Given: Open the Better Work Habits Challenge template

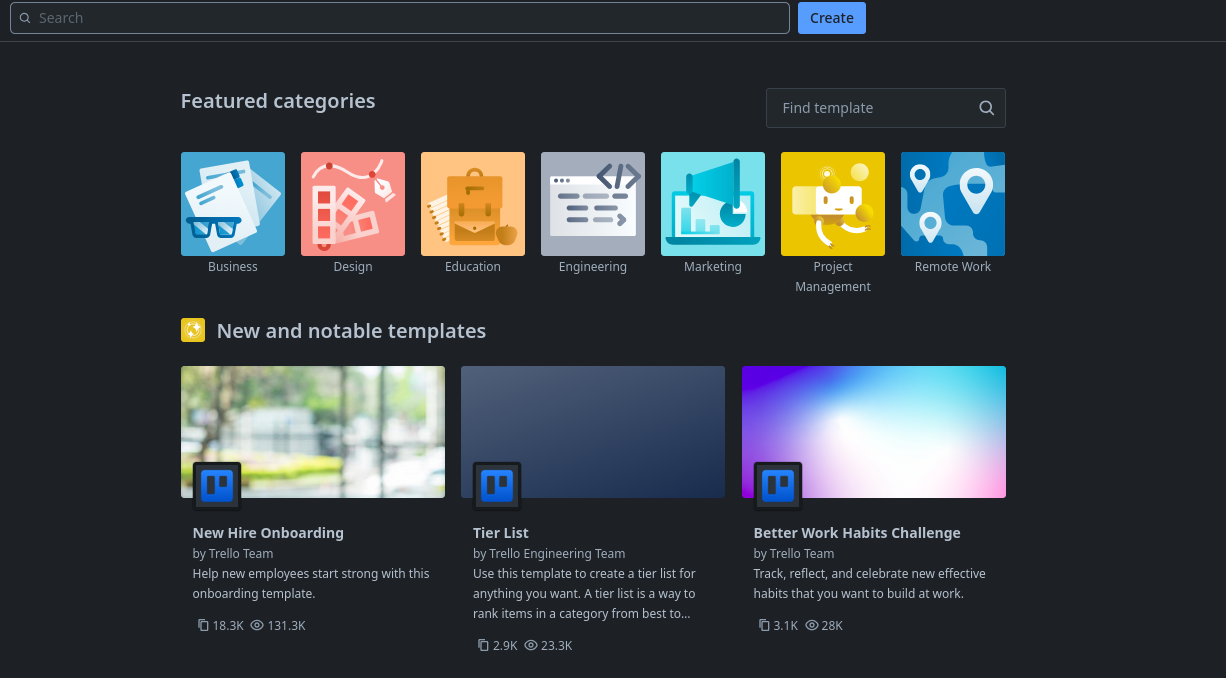Looking at the screenshot, I should pyautogui.click(x=856, y=532).
